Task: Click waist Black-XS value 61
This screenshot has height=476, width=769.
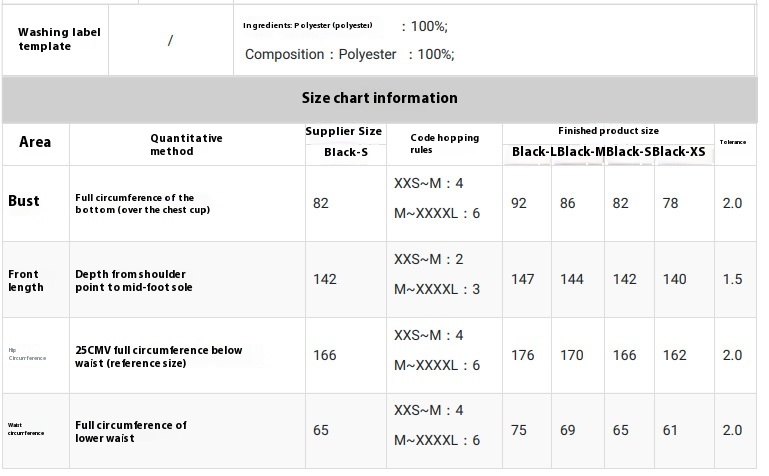Action: click(670, 430)
